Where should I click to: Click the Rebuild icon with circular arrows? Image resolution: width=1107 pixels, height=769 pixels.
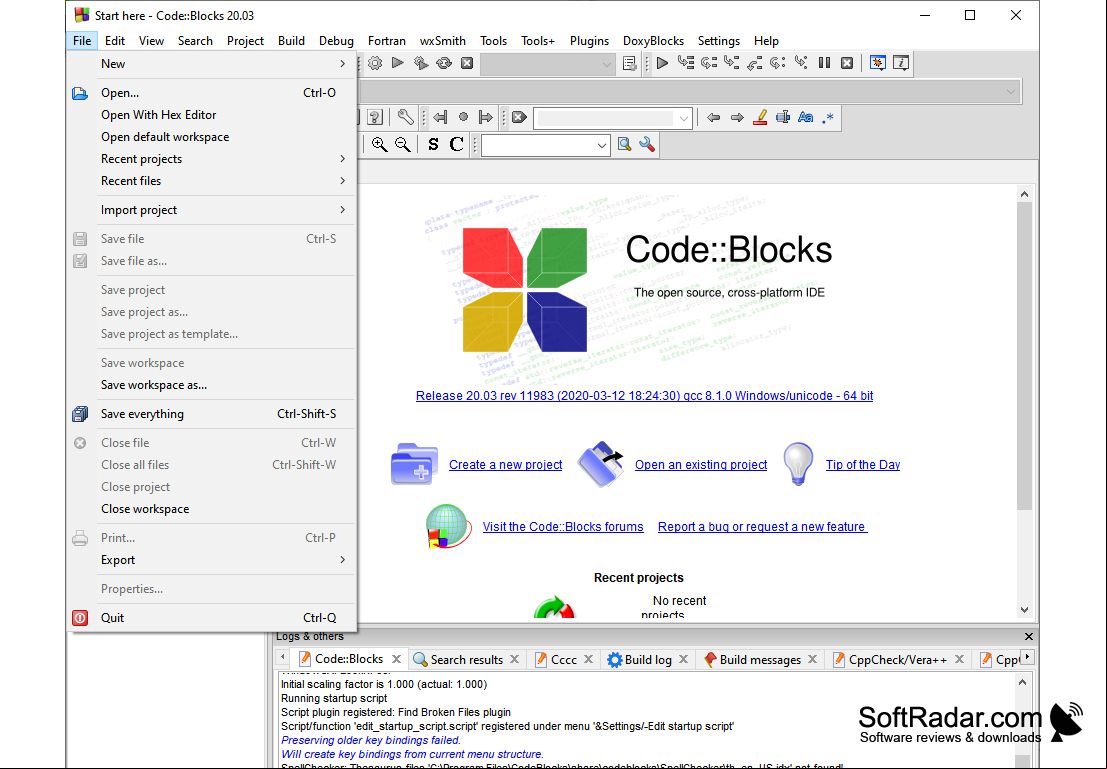click(x=444, y=64)
